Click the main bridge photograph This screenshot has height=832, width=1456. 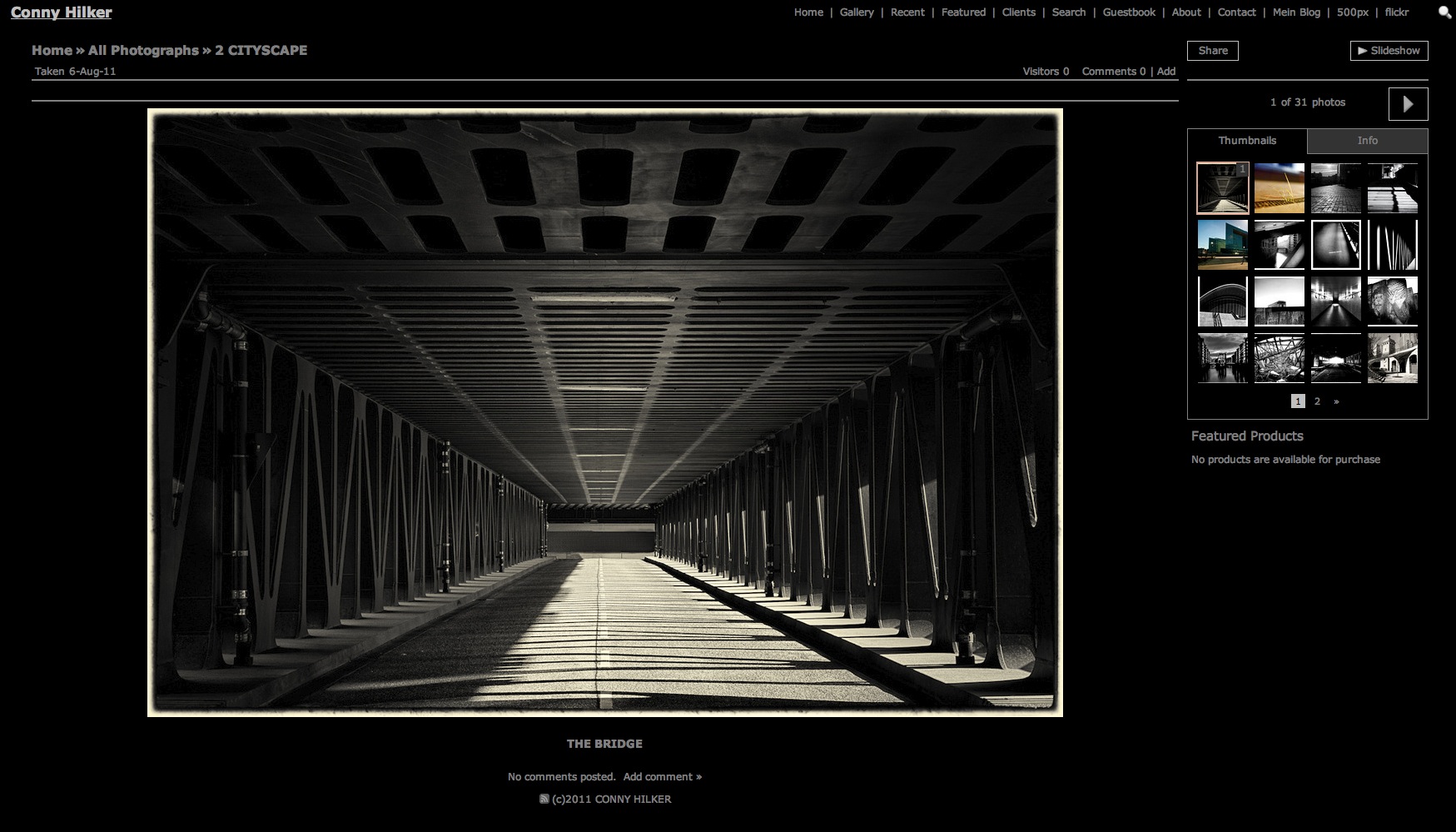click(x=604, y=412)
